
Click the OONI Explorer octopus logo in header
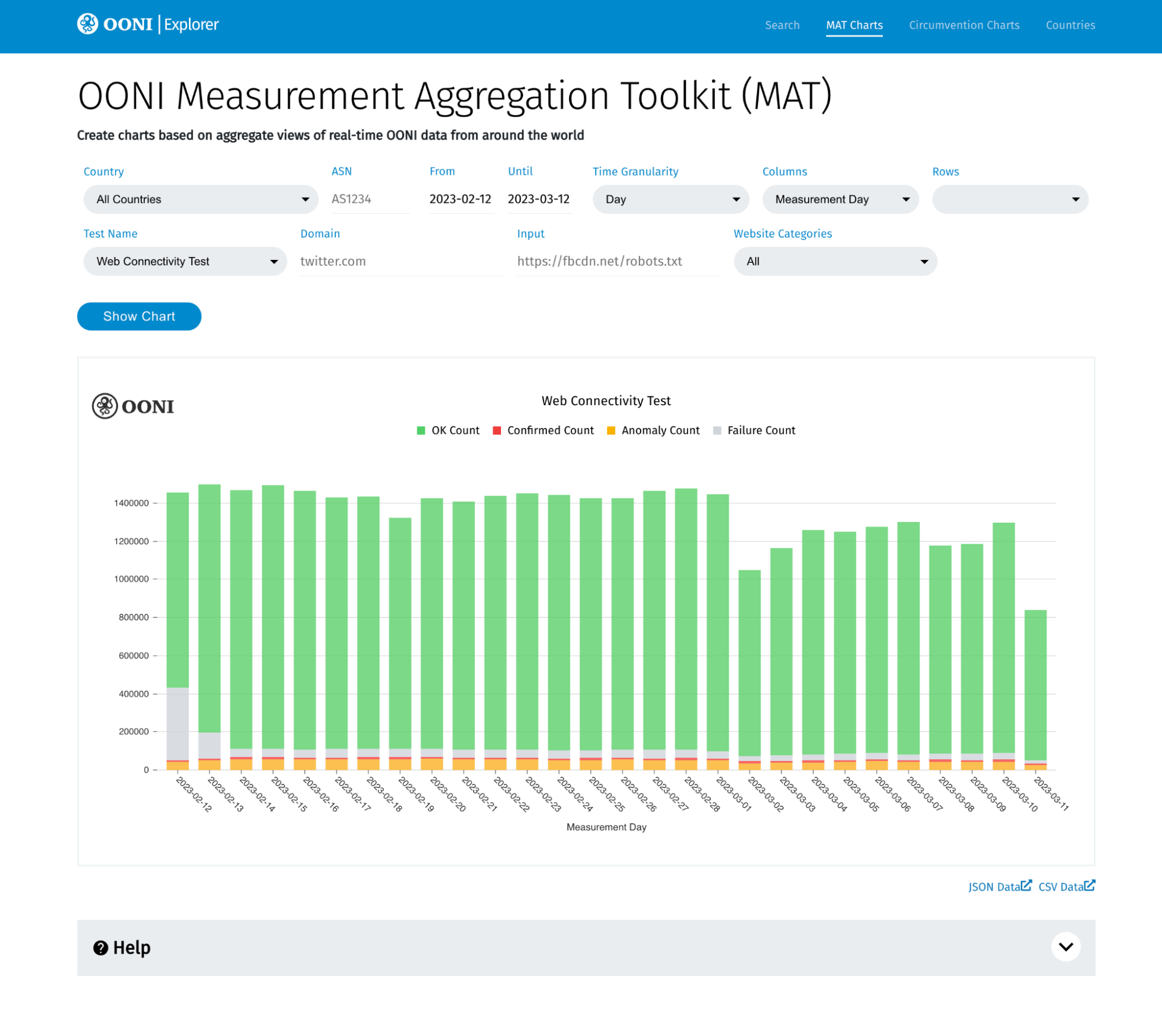click(88, 24)
